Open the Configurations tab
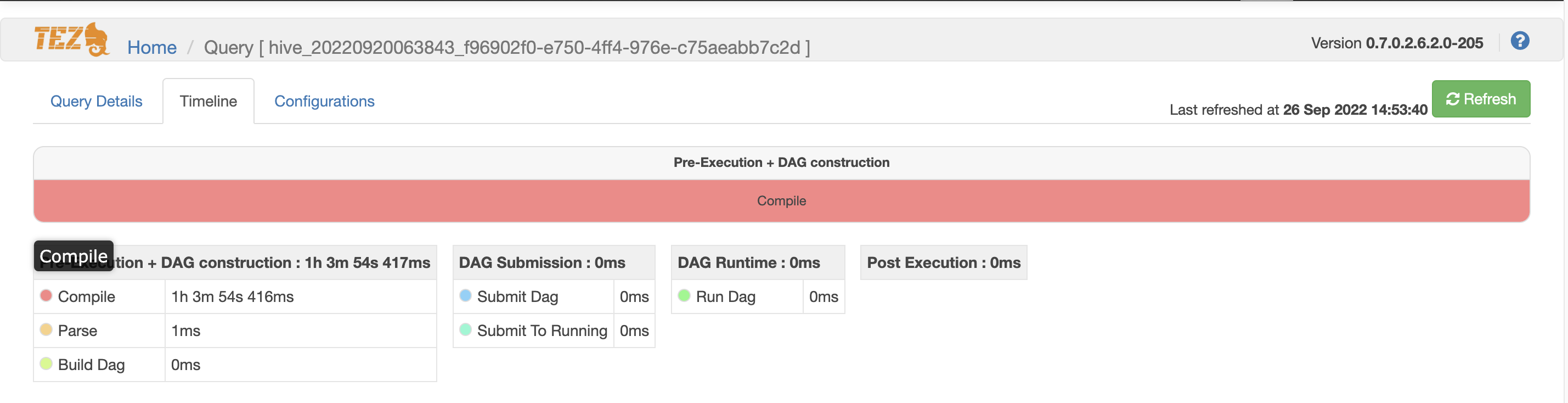Image resolution: width=1568 pixels, height=403 pixels. click(324, 101)
